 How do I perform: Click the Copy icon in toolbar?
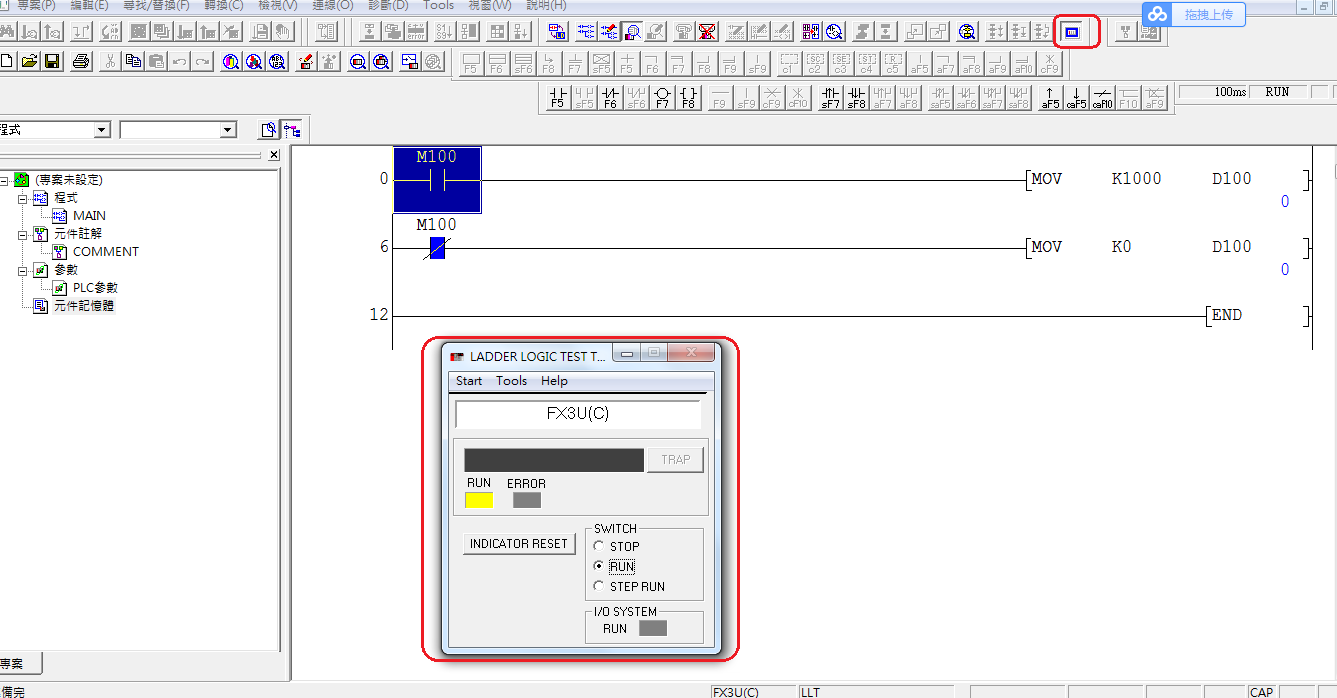pyautogui.click(x=133, y=62)
